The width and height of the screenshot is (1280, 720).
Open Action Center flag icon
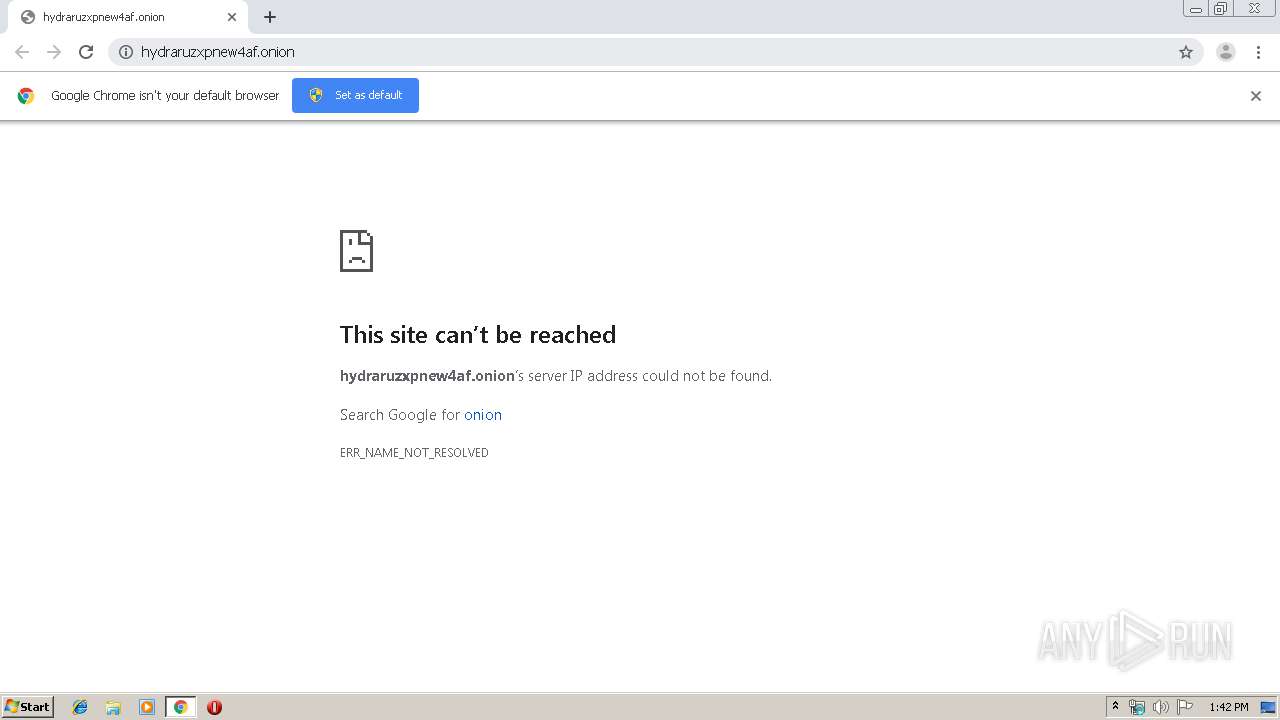(x=1185, y=707)
